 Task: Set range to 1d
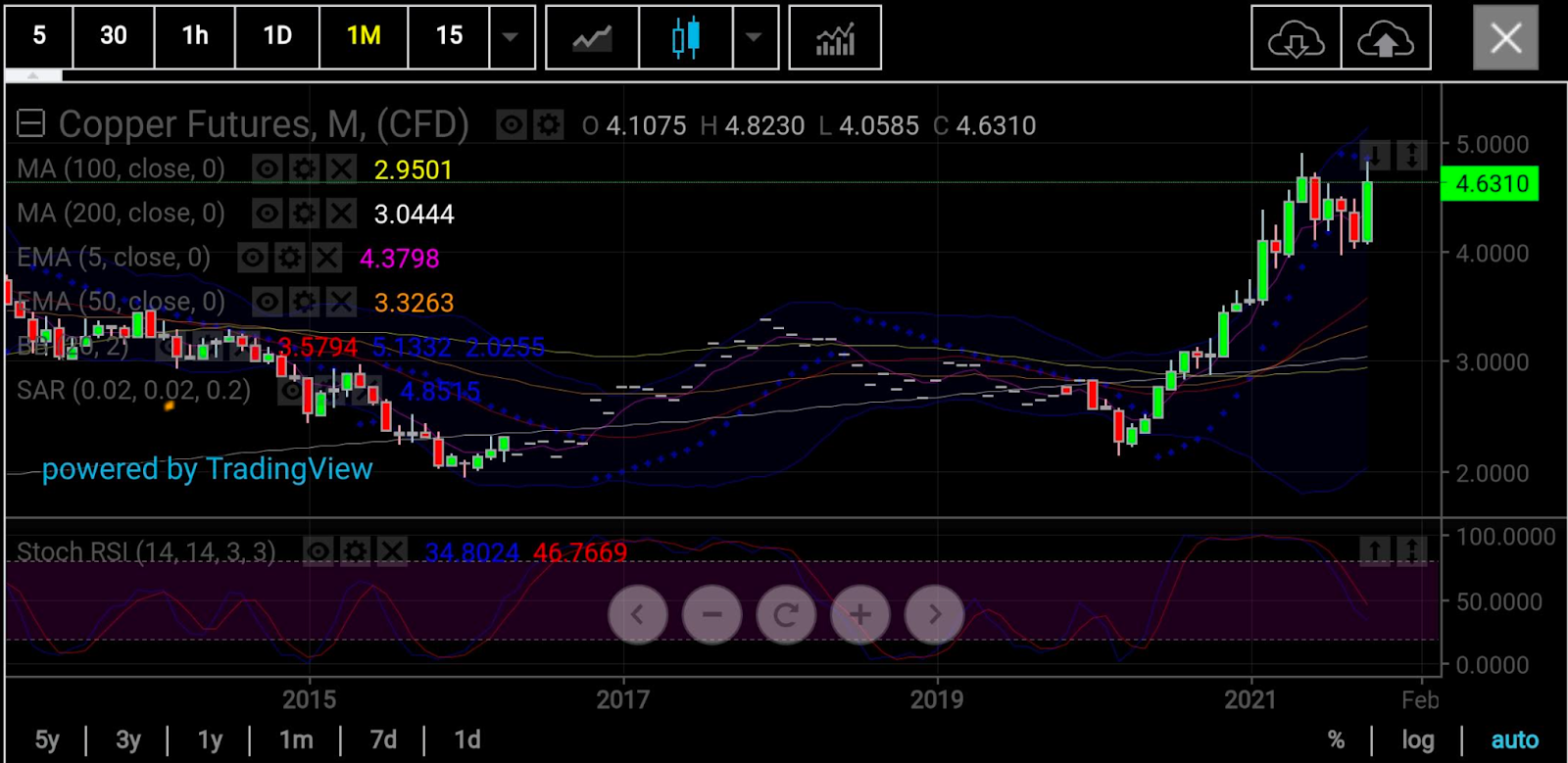[x=467, y=739]
